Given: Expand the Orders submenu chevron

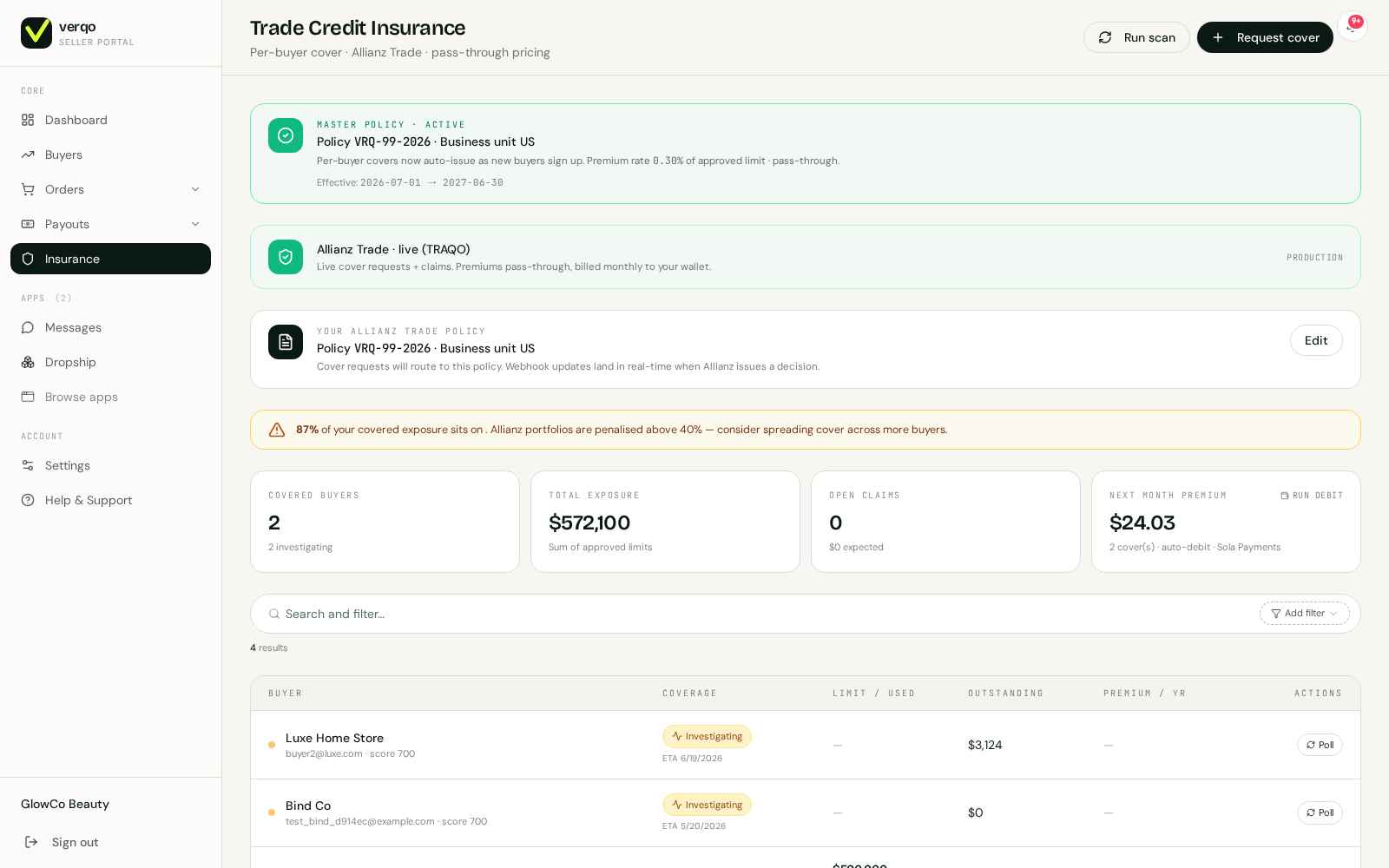Looking at the screenshot, I should [195, 189].
